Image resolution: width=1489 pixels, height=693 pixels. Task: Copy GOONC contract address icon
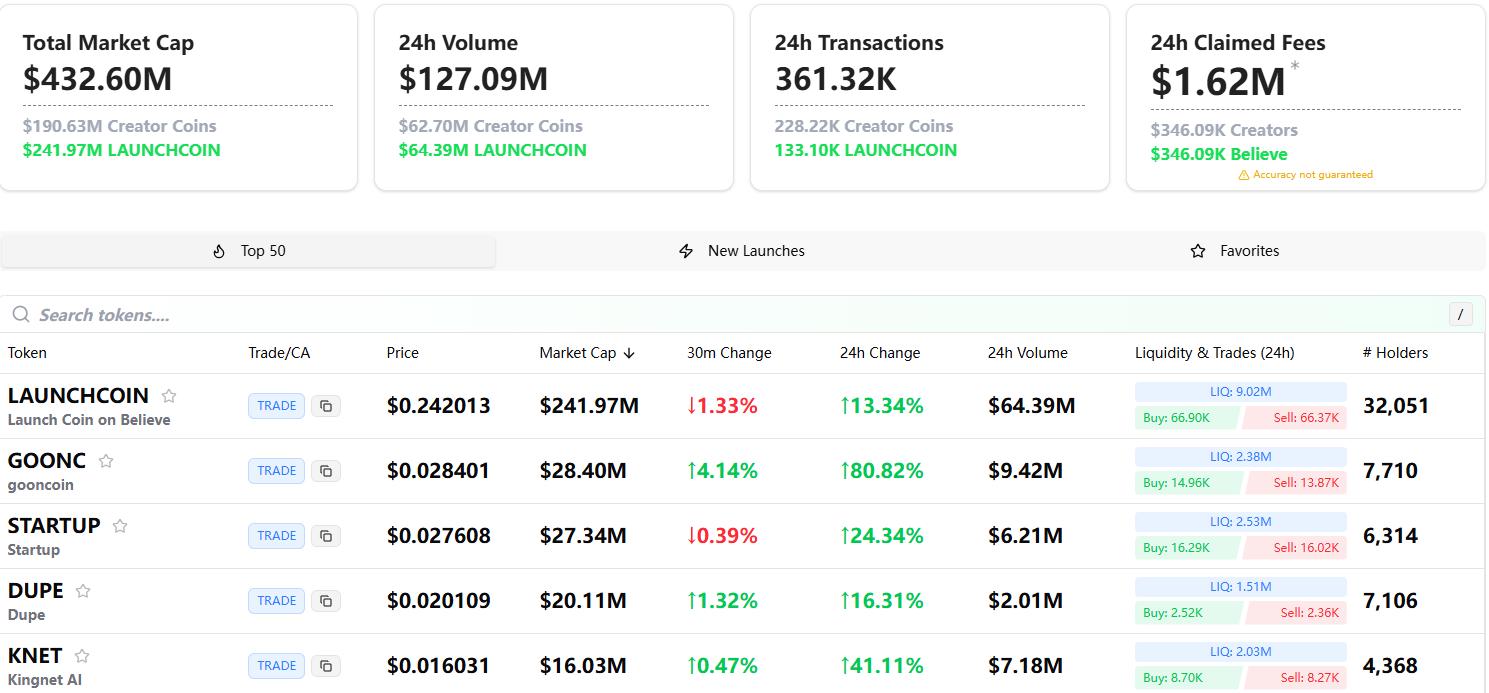[326, 471]
